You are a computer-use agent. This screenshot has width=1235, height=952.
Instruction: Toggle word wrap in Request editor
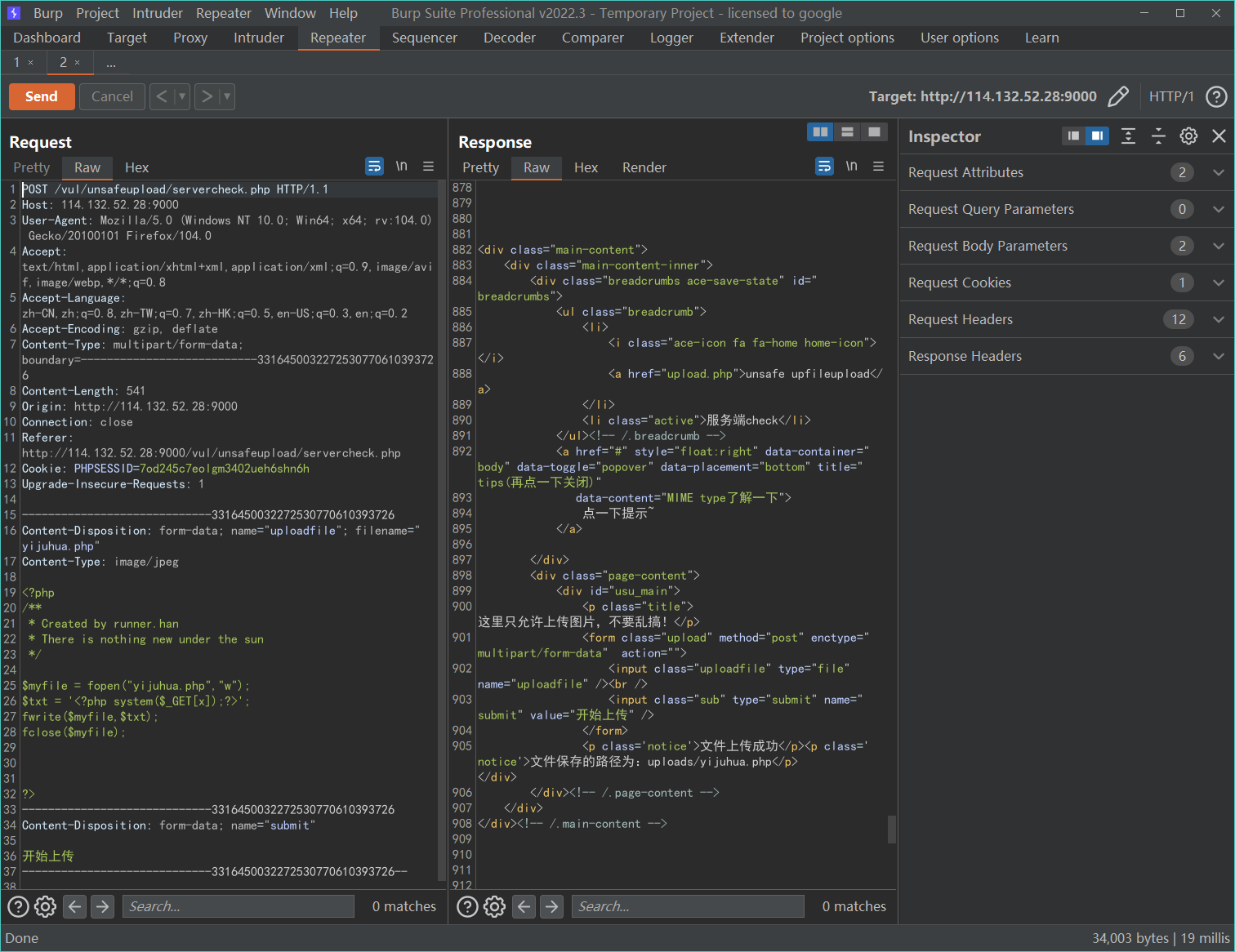374,167
